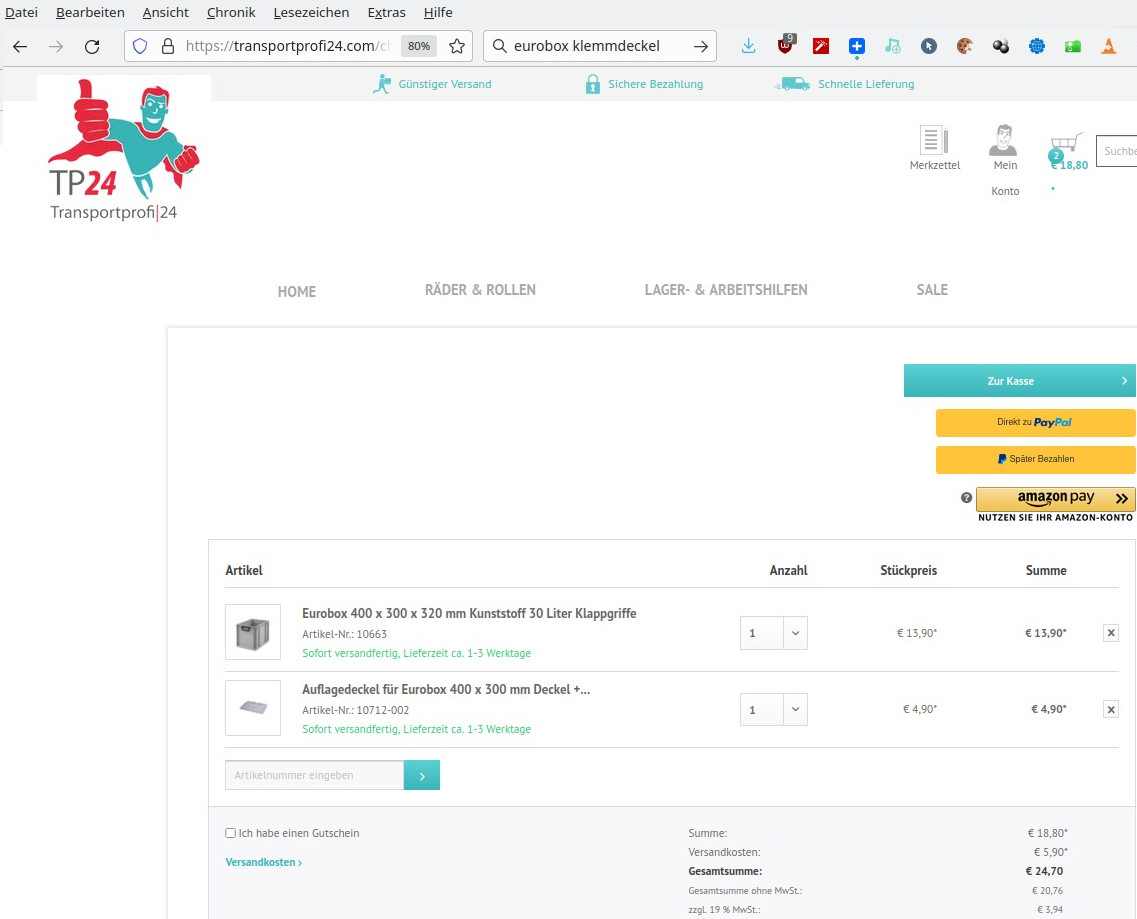Bookmark this page with star icon
The width and height of the screenshot is (1137, 919).
pos(457,46)
